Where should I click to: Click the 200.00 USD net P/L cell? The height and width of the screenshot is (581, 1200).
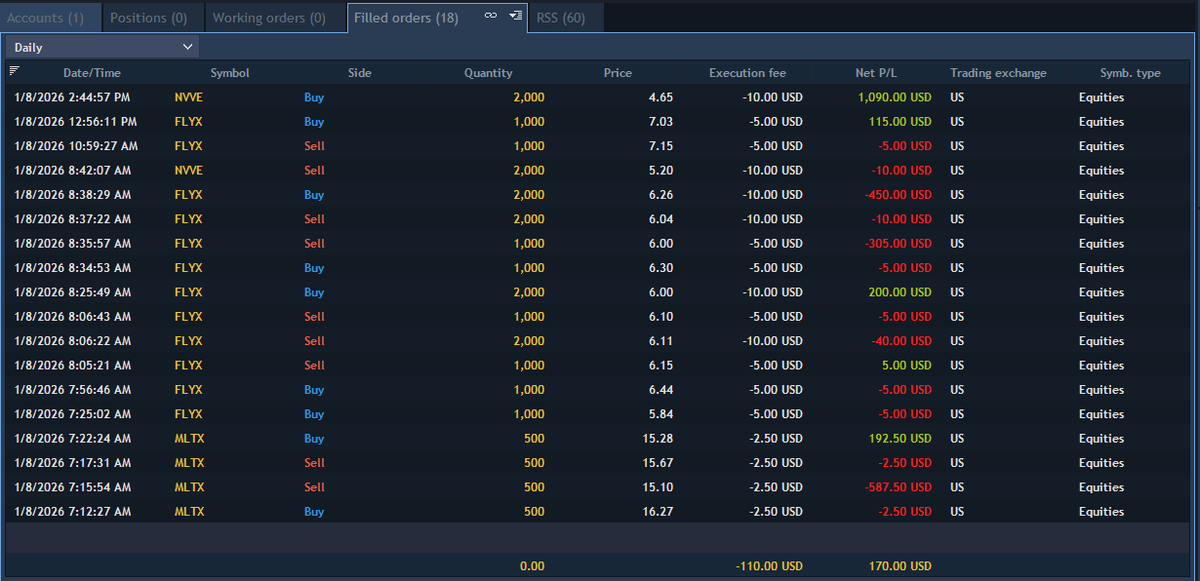pyautogui.click(x=900, y=292)
